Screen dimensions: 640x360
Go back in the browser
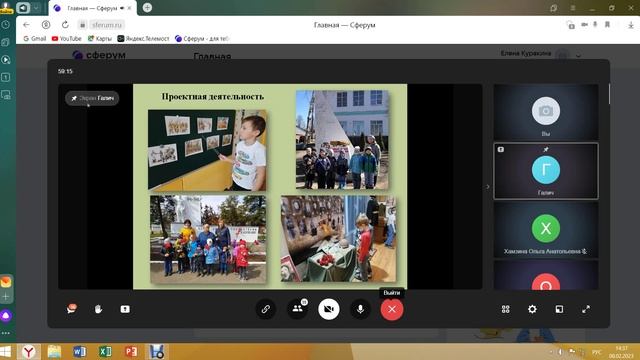click(27, 25)
